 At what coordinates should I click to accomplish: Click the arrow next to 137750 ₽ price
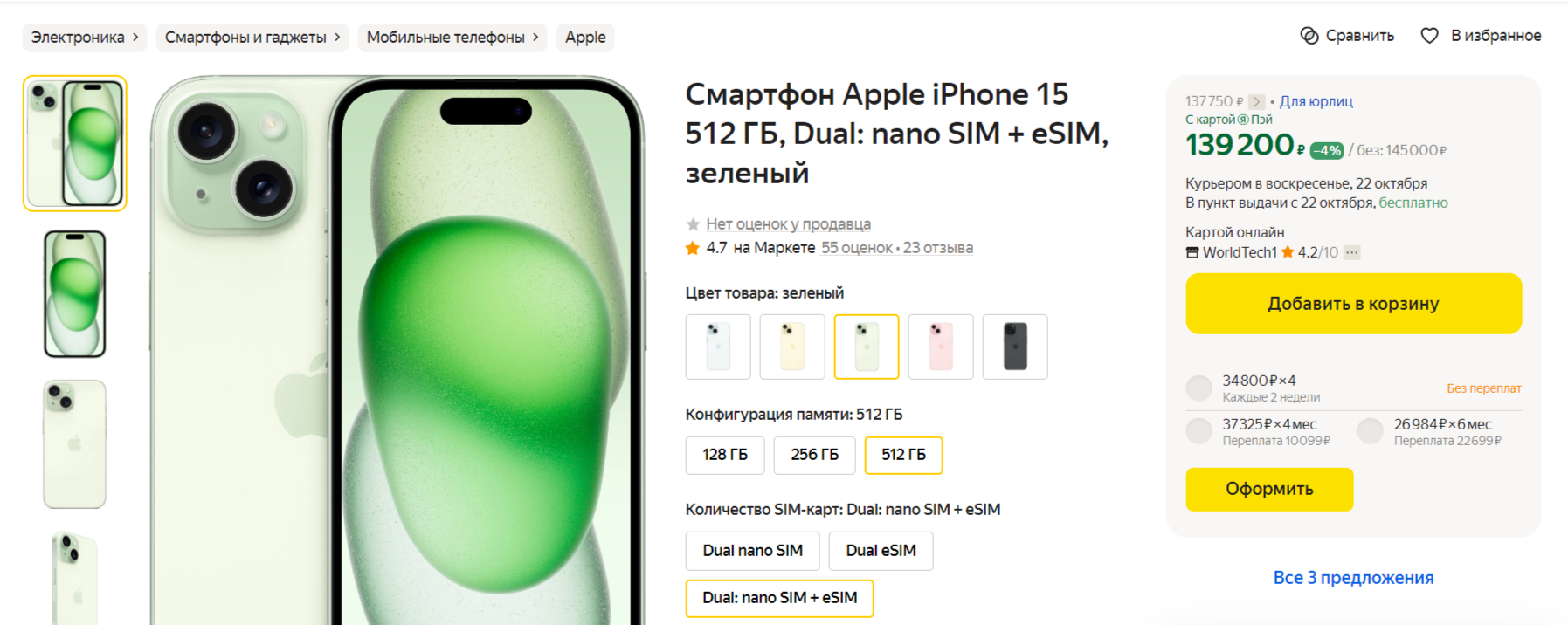pyautogui.click(x=1256, y=102)
